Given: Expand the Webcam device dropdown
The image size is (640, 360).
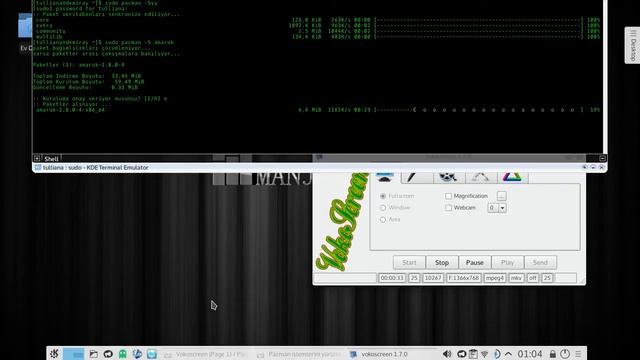Looking at the screenshot, I should (x=502, y=208).
